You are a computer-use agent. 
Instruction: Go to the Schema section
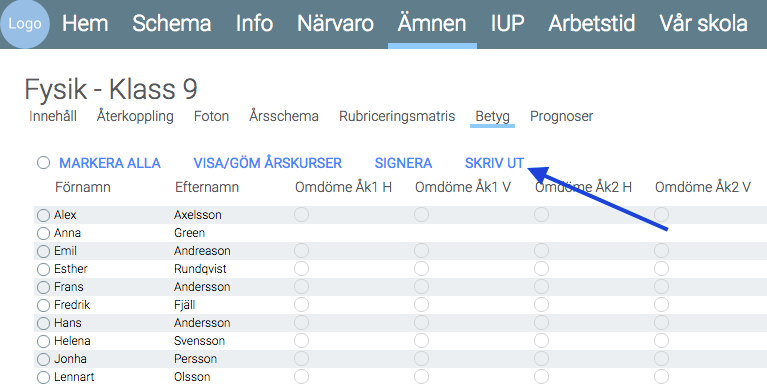(x=172, y=23)
